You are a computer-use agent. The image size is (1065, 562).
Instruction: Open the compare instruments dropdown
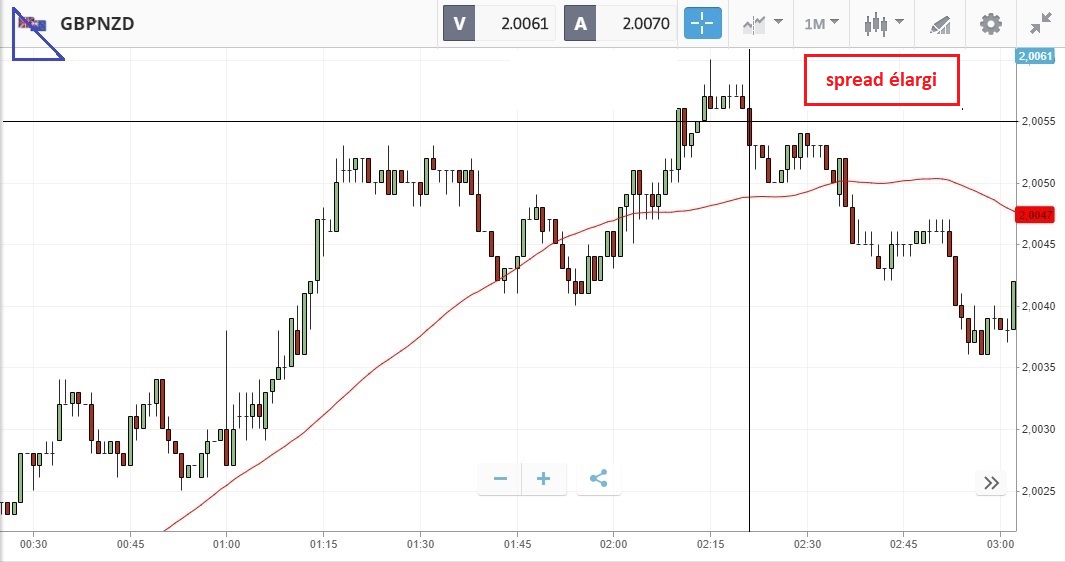pyautogui.click(x=762, y=23)
